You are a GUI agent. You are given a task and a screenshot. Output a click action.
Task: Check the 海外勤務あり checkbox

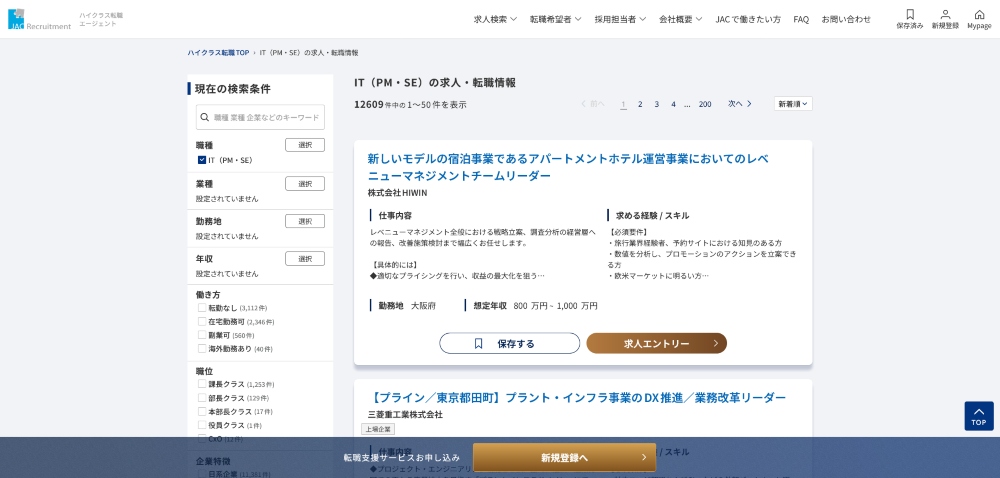pyautogui.click(x=202, y=349)
